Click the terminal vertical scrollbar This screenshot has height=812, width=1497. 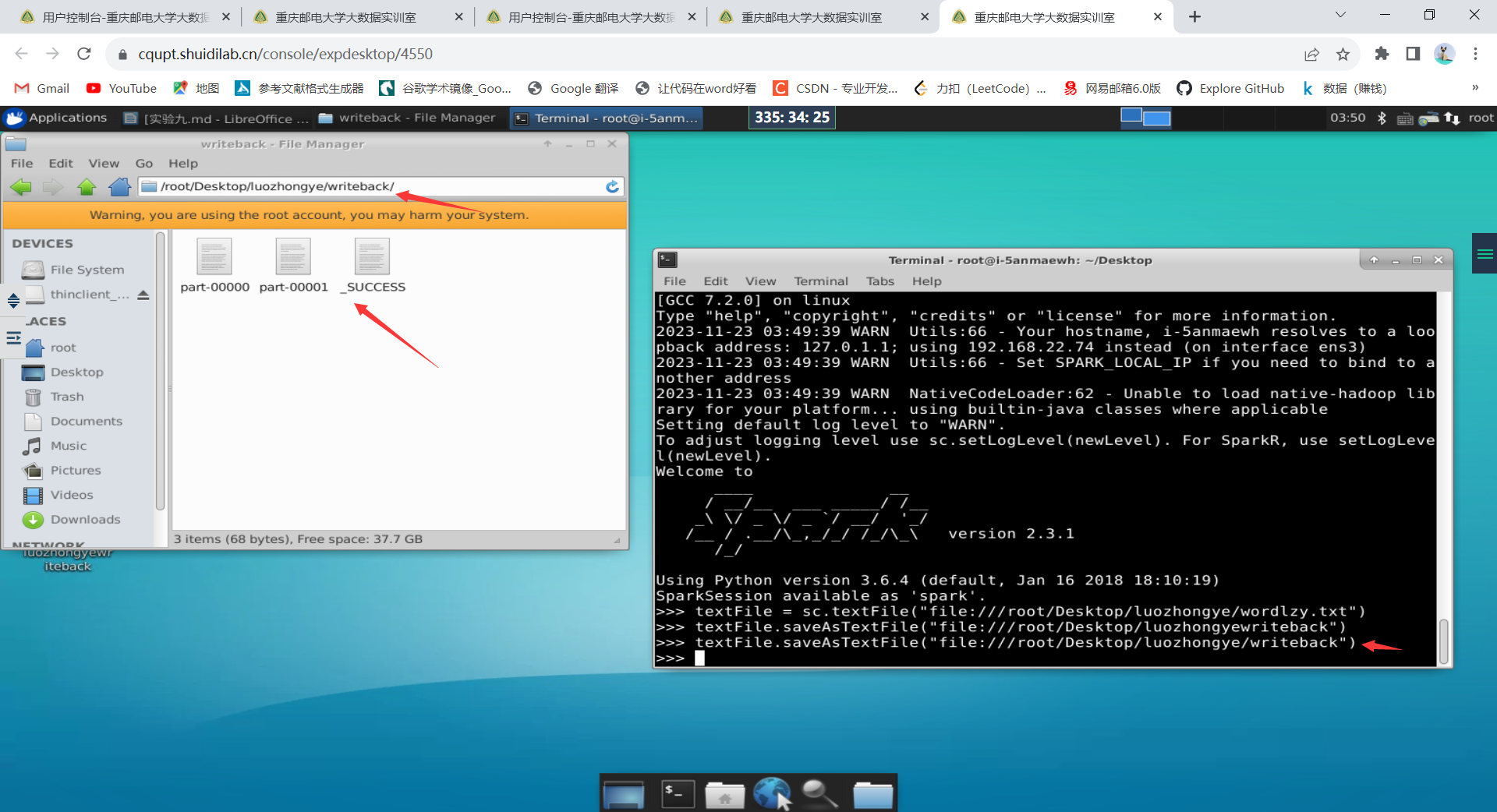tap(1443, 641)
